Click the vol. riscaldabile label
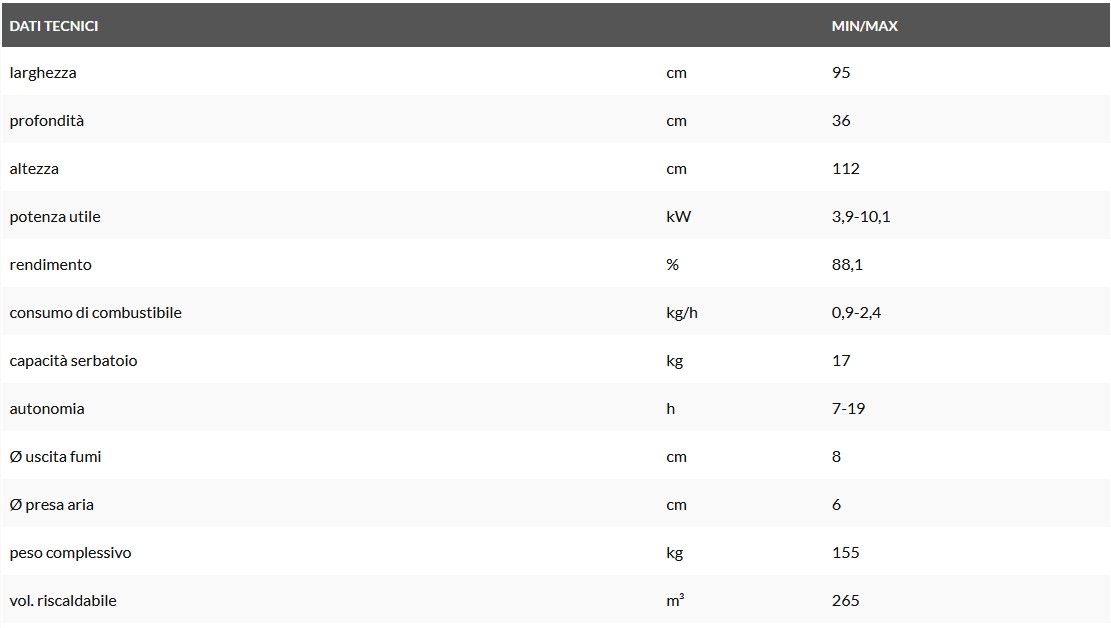This screenshot has width=1111, height=628. click(63, 601)
